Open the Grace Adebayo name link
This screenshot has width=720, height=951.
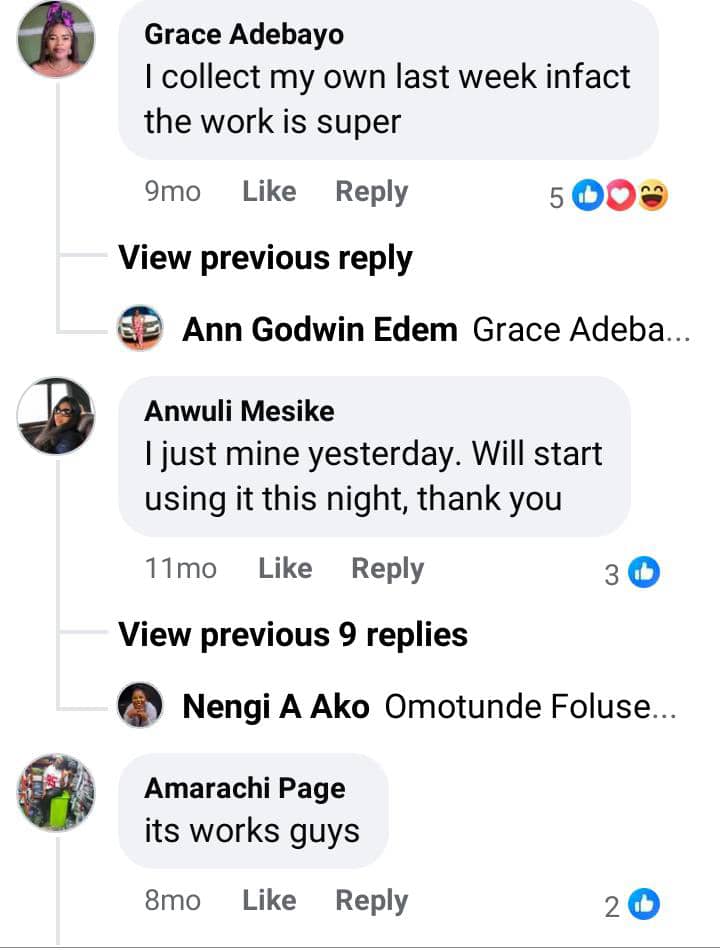click(244, 34)
